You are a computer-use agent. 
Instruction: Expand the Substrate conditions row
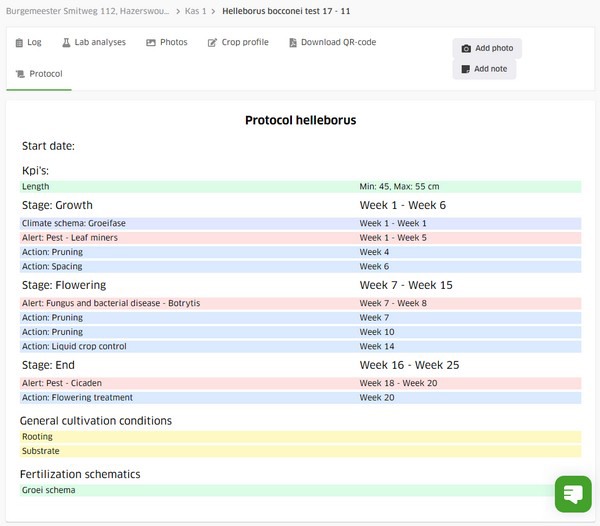300,452
